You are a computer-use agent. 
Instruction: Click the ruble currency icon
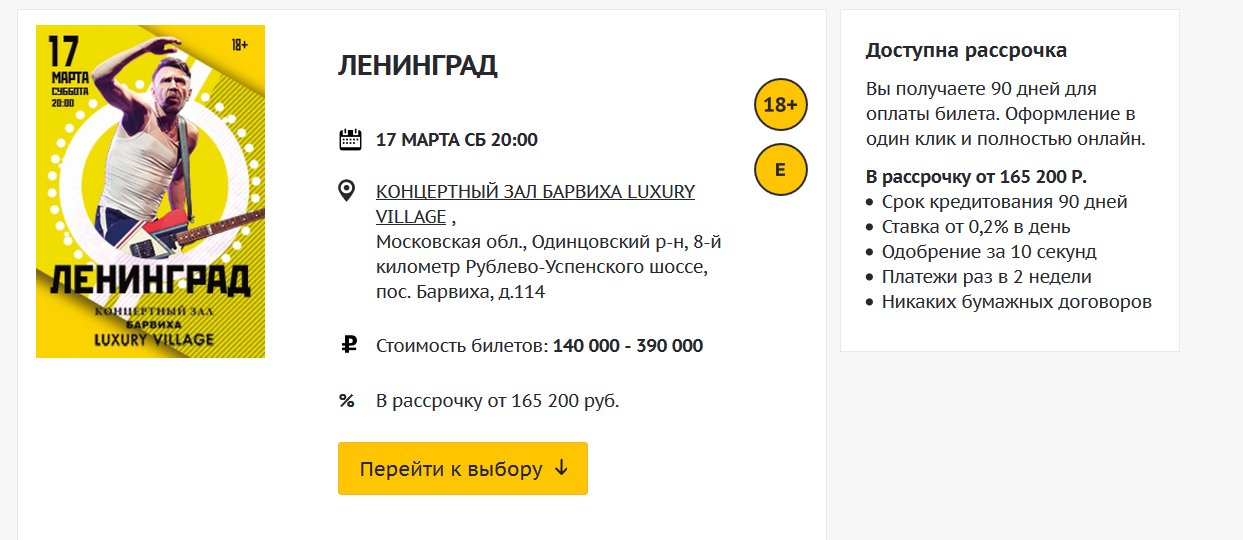pyautogui.click(x=349, y=346)
